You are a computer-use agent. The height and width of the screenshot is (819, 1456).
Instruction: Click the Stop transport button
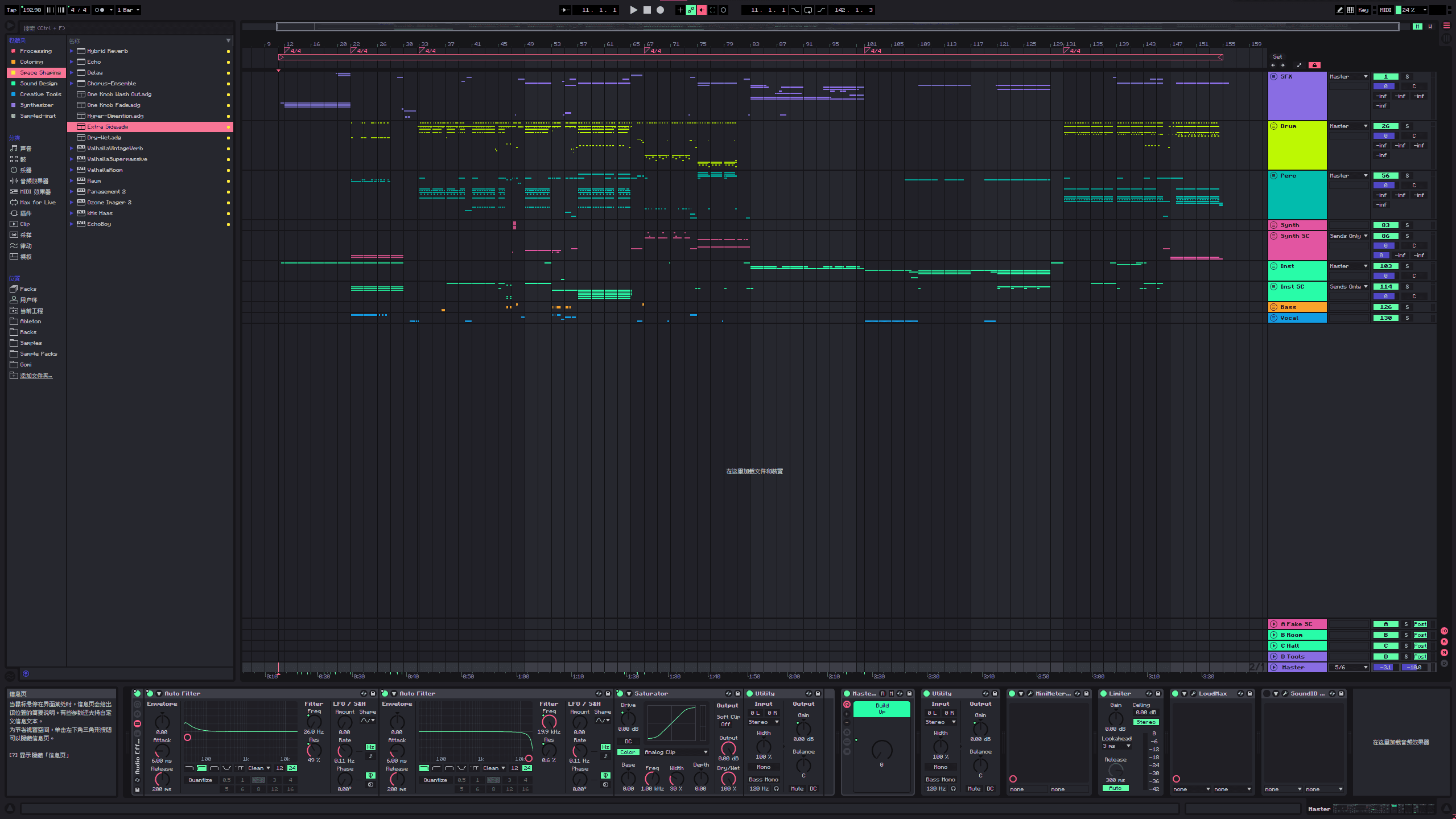[x=647, y=10]
